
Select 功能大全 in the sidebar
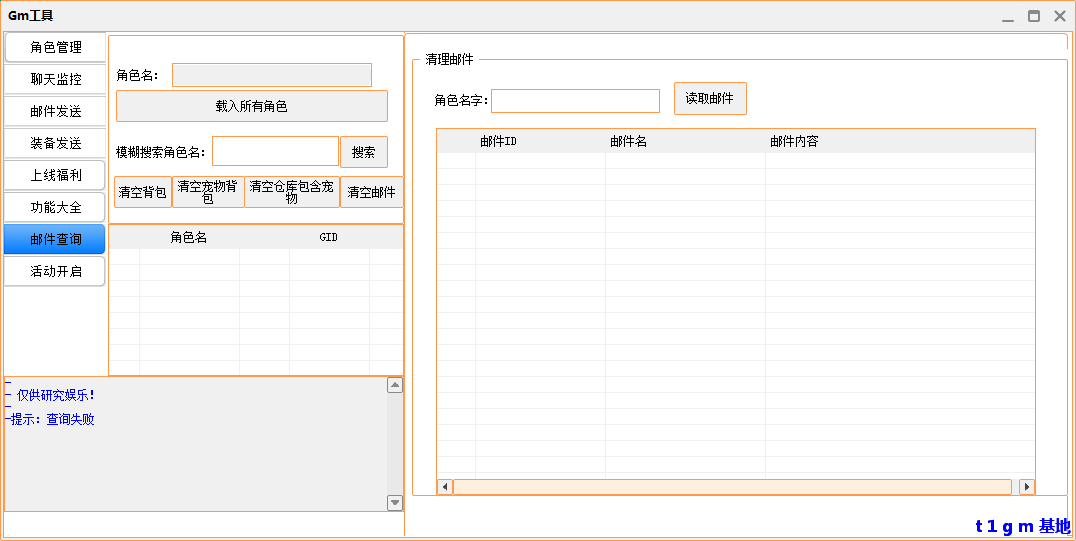coord(55,207)
